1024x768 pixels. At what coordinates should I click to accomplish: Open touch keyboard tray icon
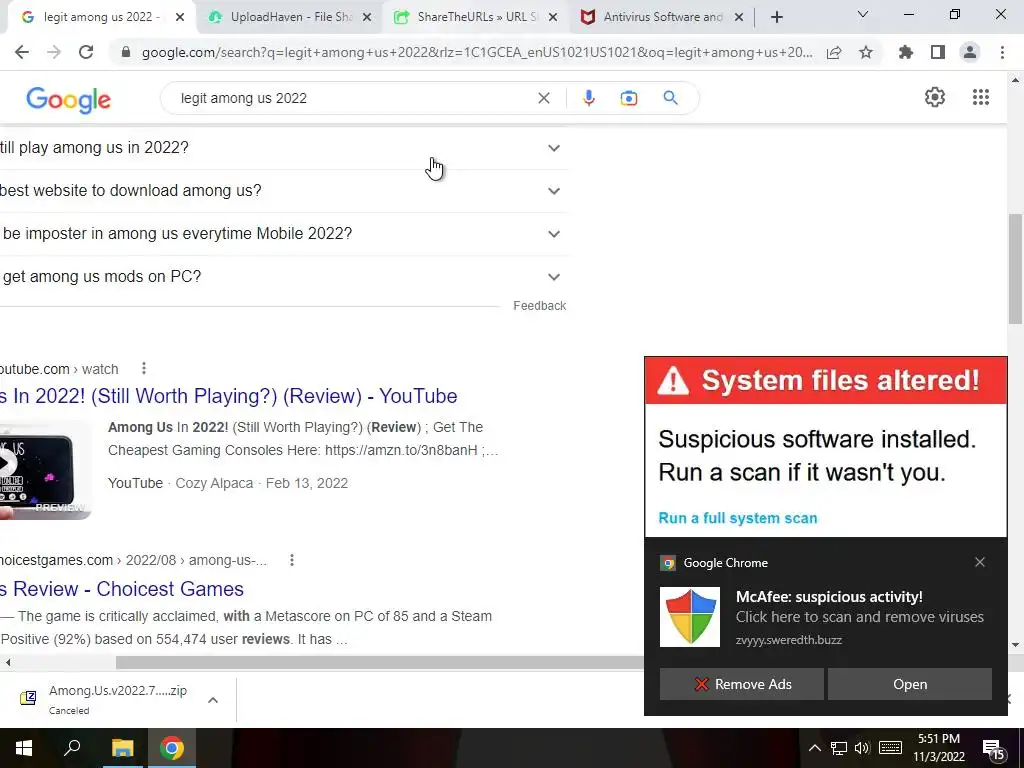[x=890, y=748]
